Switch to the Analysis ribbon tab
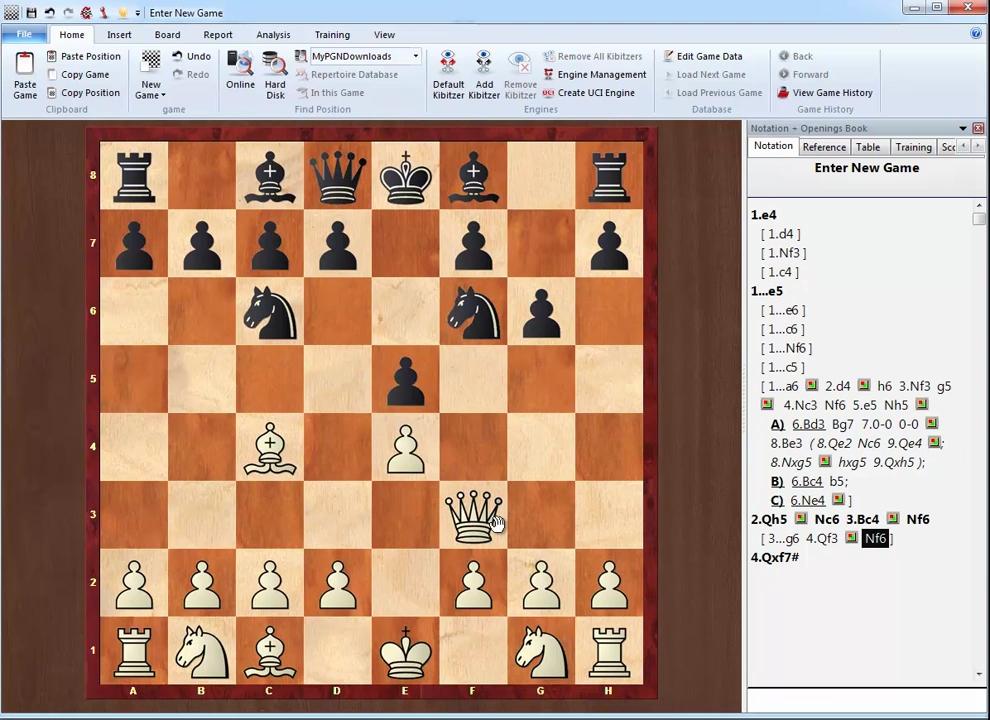This screenshot has height=720, width=990. coord(273,35)
